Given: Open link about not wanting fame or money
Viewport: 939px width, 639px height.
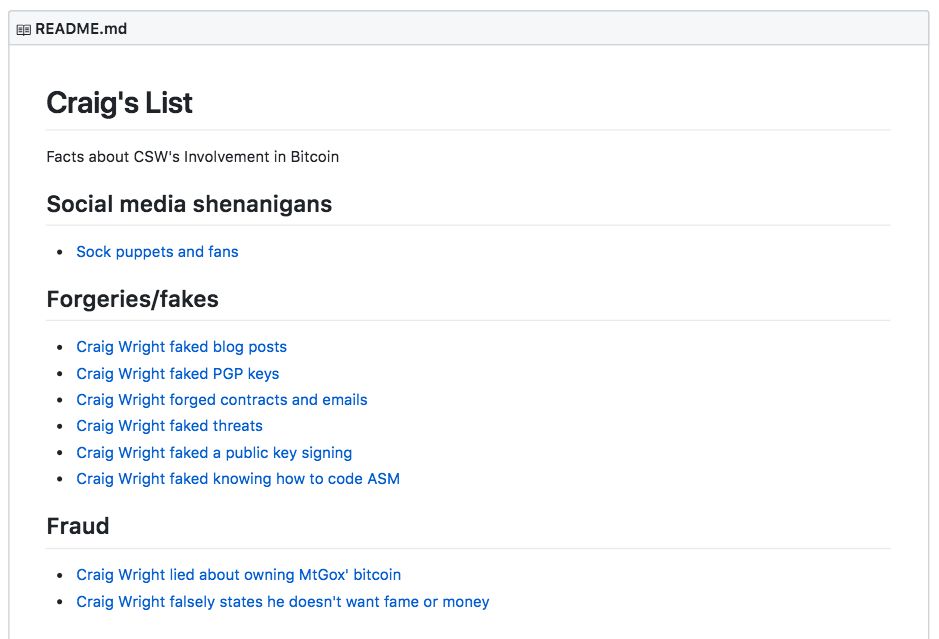Looking at the screenshot, I should tap(283, 601).
